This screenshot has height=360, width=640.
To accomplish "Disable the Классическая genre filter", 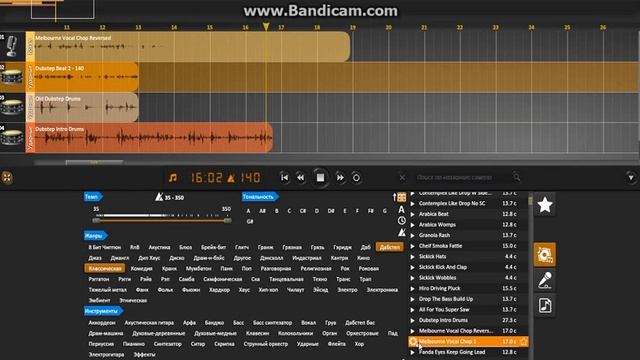I will click(104, 269).
